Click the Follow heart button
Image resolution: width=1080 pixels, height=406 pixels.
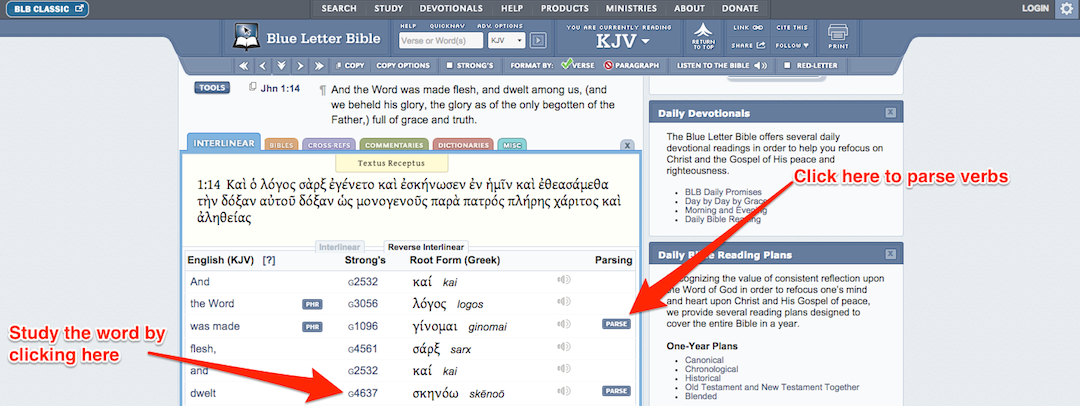[791, 45]
